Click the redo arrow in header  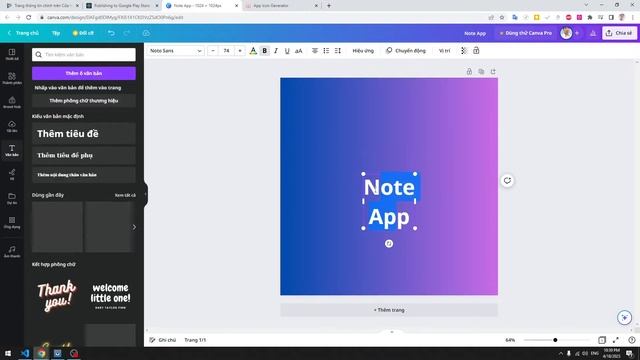(127, 33)
